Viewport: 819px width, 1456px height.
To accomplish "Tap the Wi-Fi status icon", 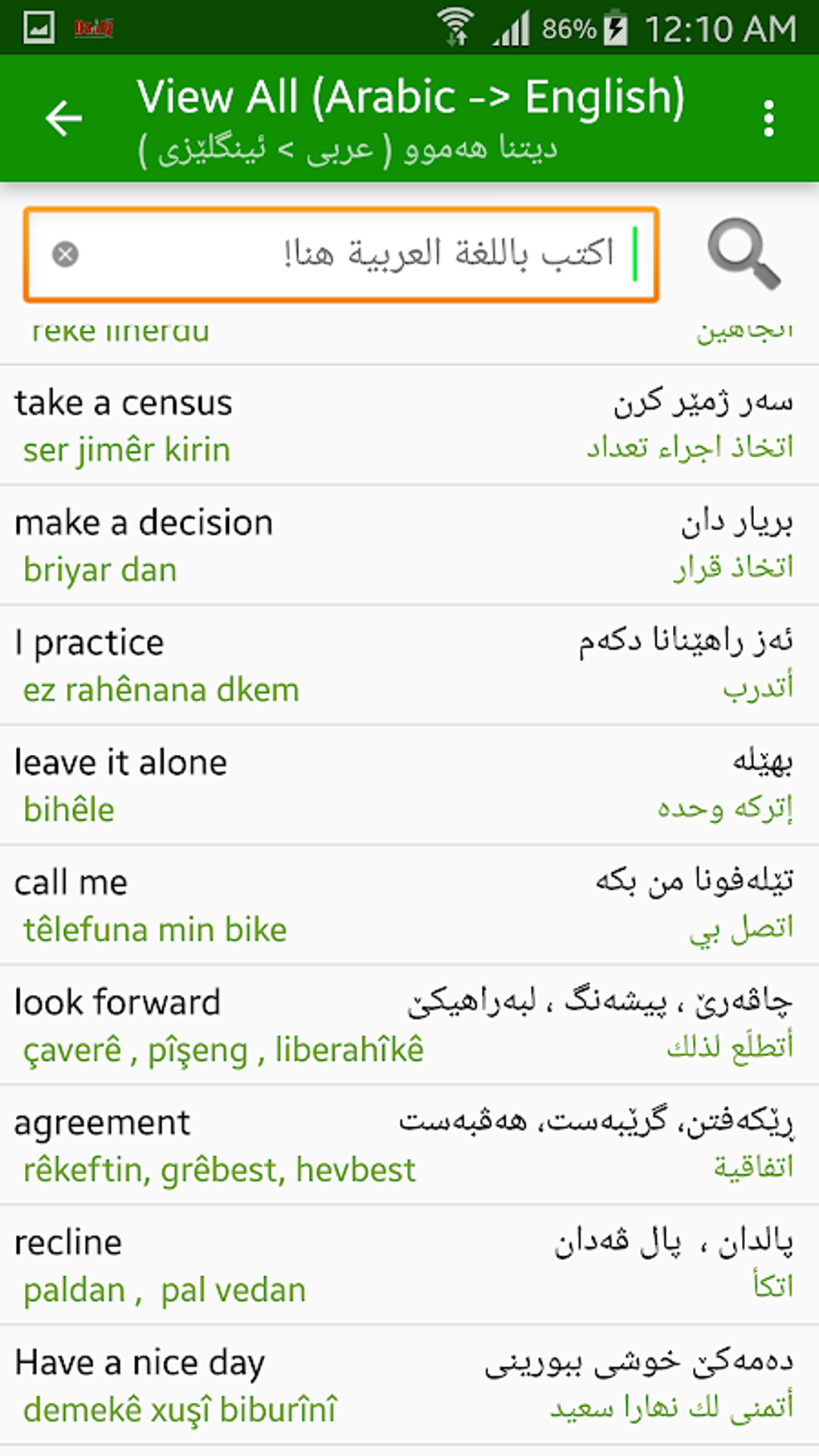I will click(456, 27).
